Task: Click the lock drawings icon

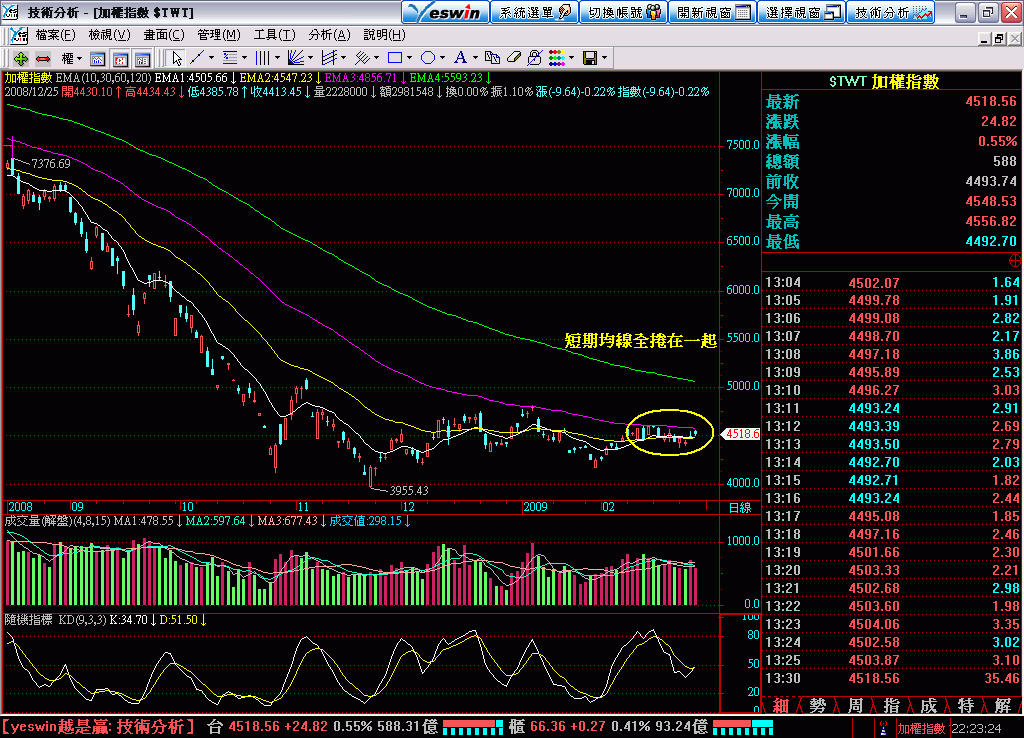Action: [x=534, y=58]
